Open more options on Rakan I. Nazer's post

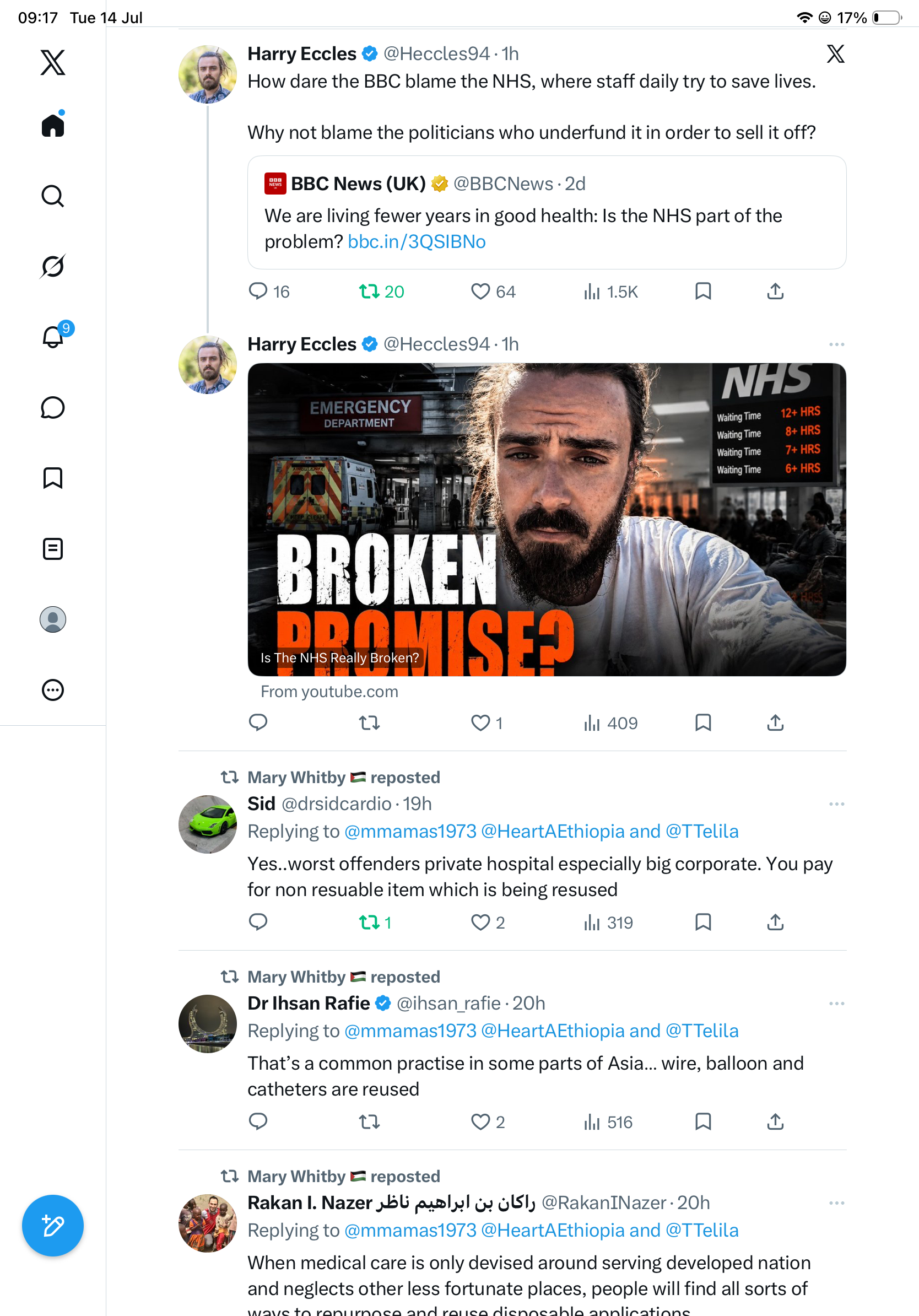836,1203
